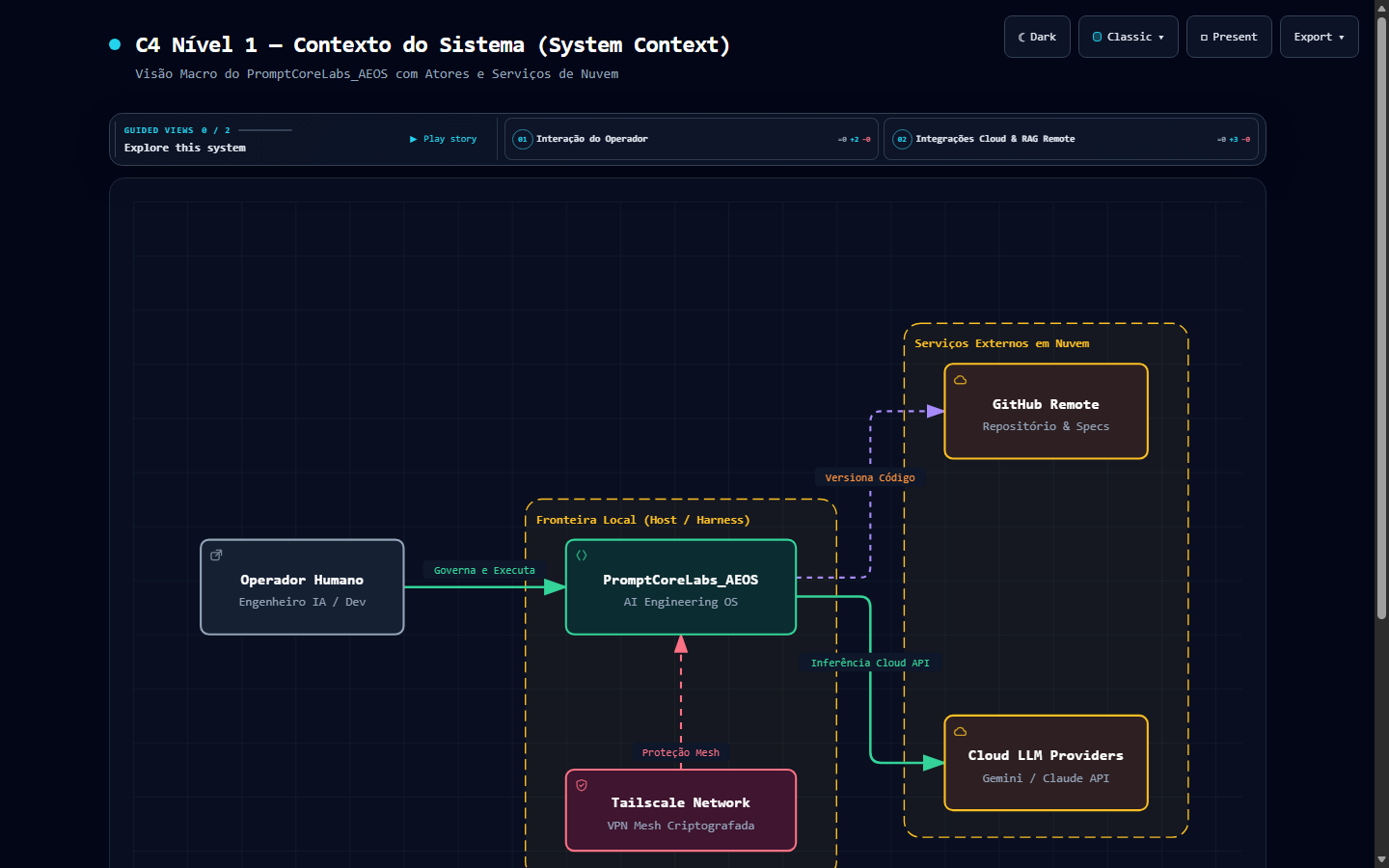Click the vertical scrollbar thumb
This screenshot has width=1389, height=868.
coord(1381,318)
